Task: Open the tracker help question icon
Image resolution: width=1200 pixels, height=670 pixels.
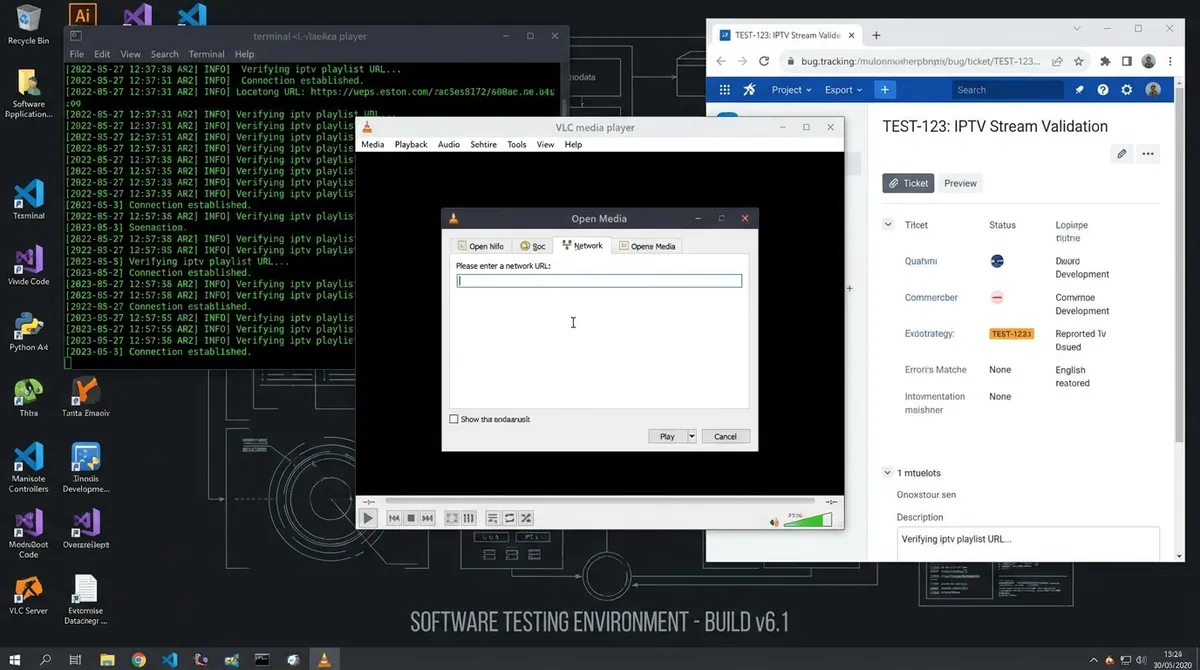Action: [x=1103, y=89]
